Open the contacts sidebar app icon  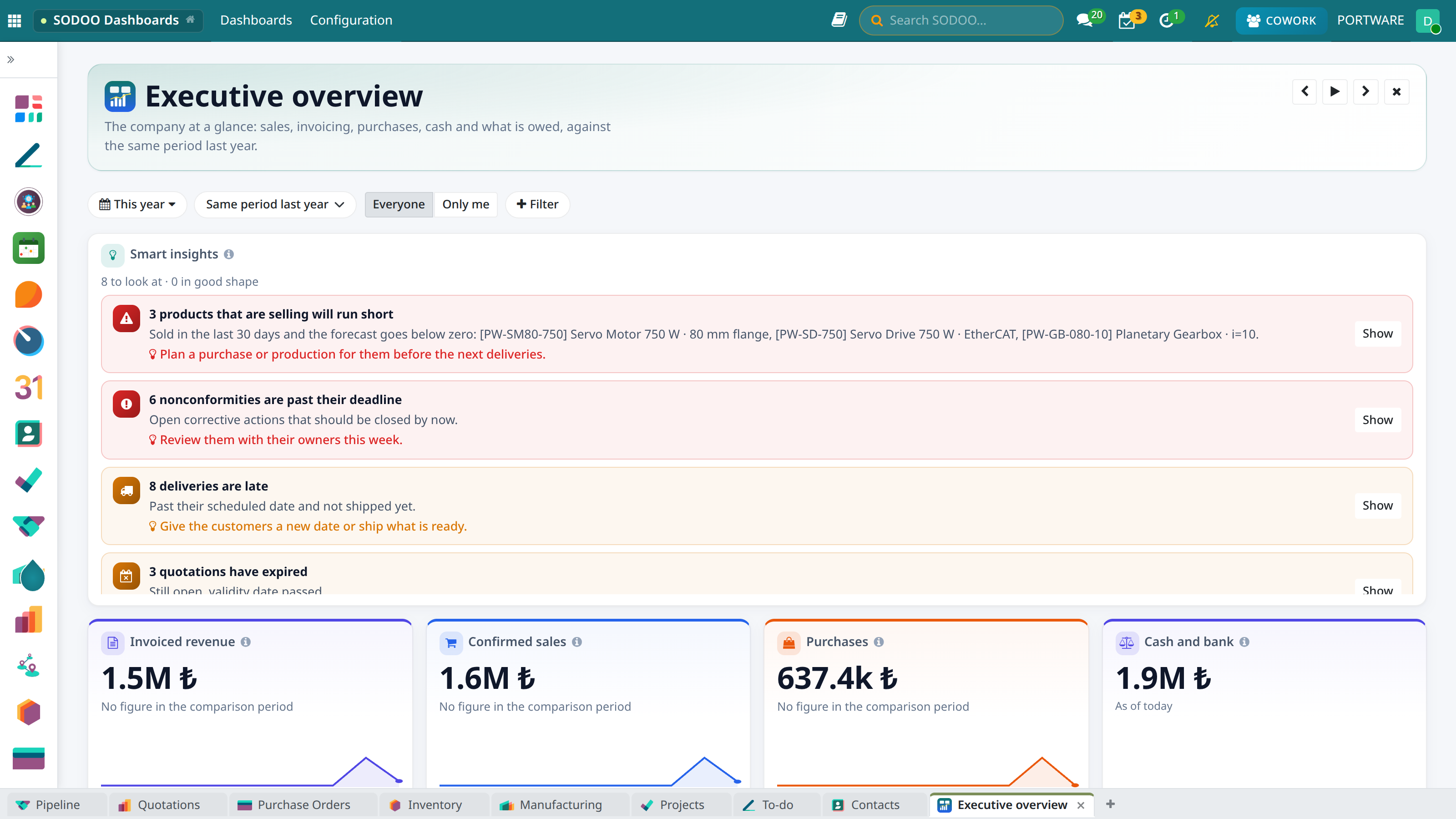click(x=28, y=434)
